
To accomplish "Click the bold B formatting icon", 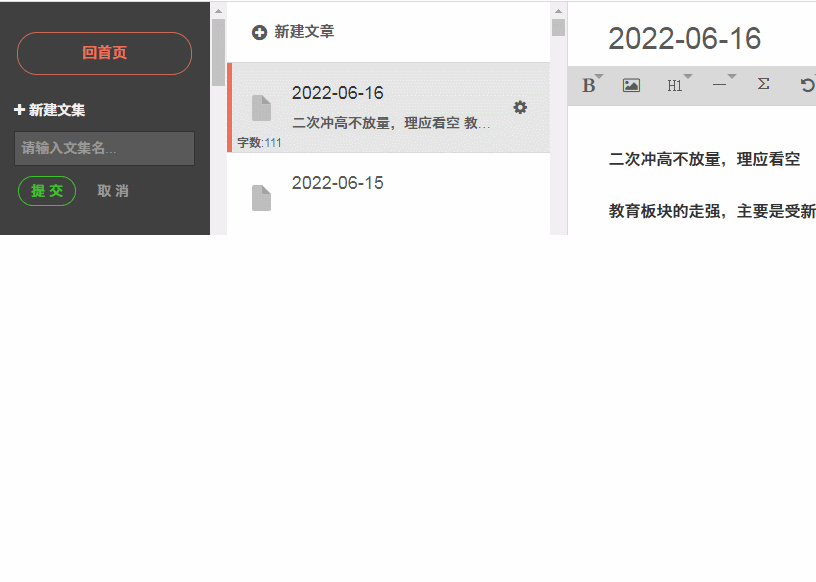I will [x=589, y=85].
